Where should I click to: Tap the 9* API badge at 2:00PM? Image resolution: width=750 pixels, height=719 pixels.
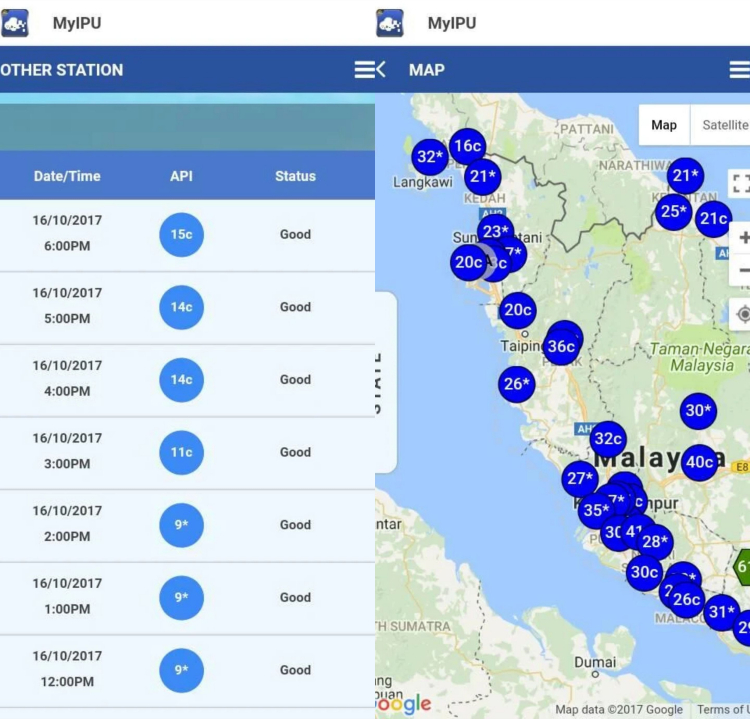[x=181, y=525]
